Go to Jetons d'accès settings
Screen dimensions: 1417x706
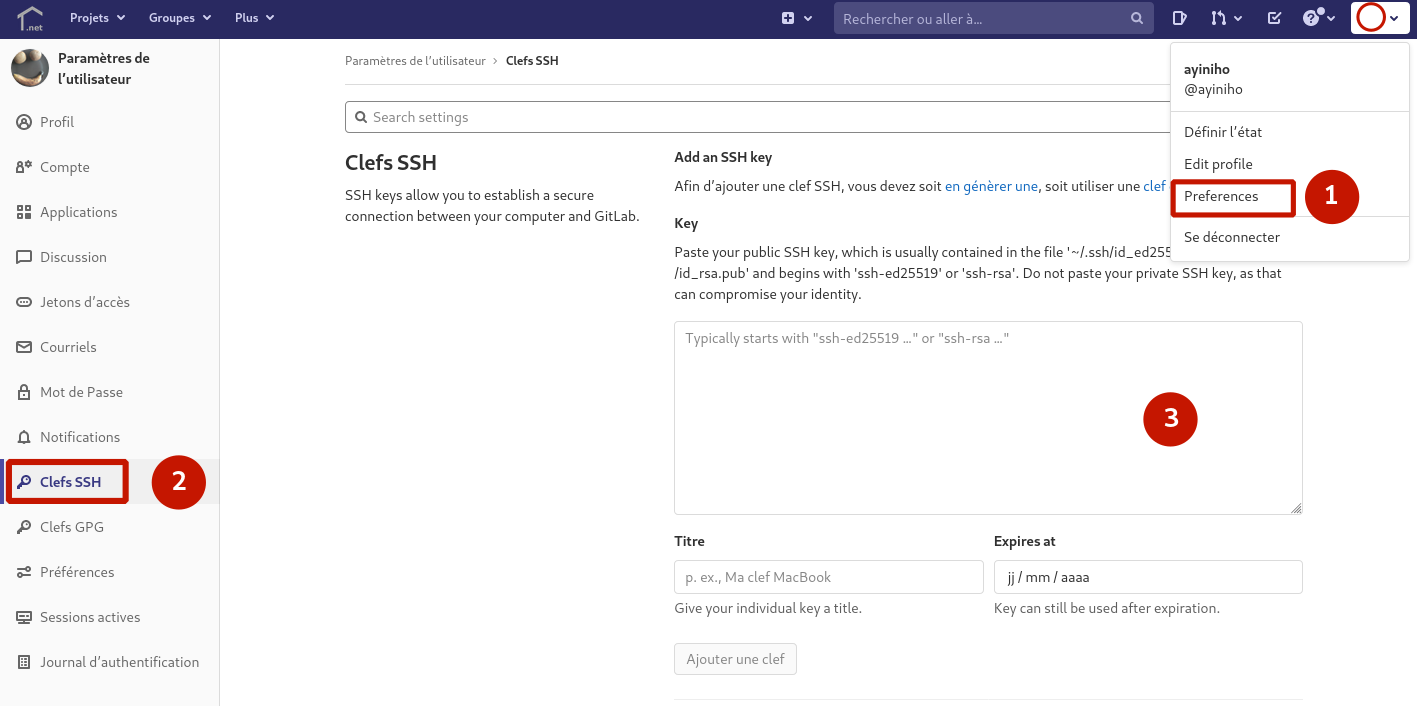click(x=84, y=302)
